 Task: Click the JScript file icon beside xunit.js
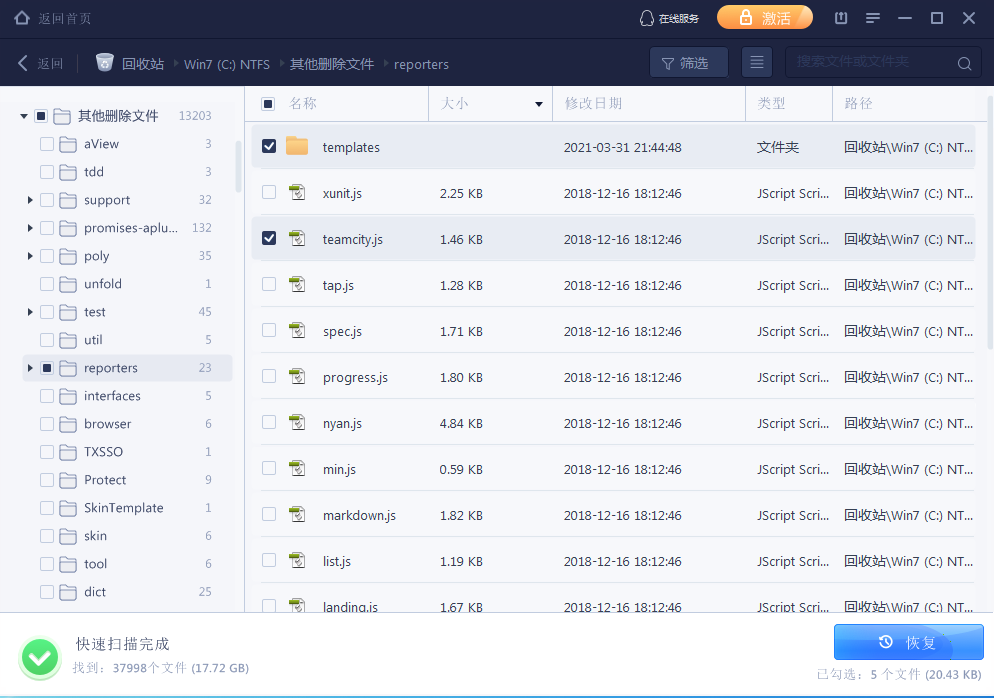297,192
